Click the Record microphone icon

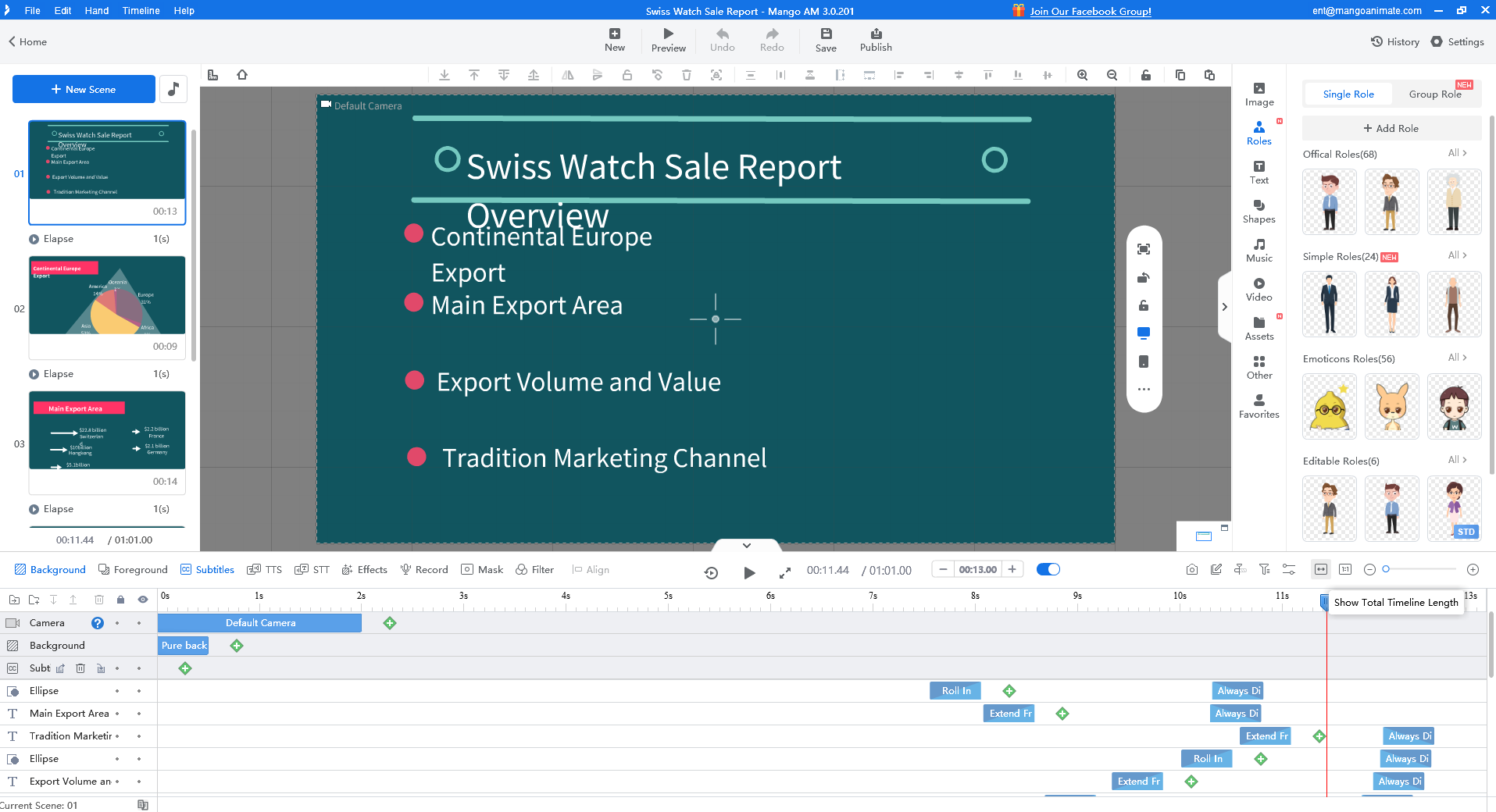(x=407, y=569)
